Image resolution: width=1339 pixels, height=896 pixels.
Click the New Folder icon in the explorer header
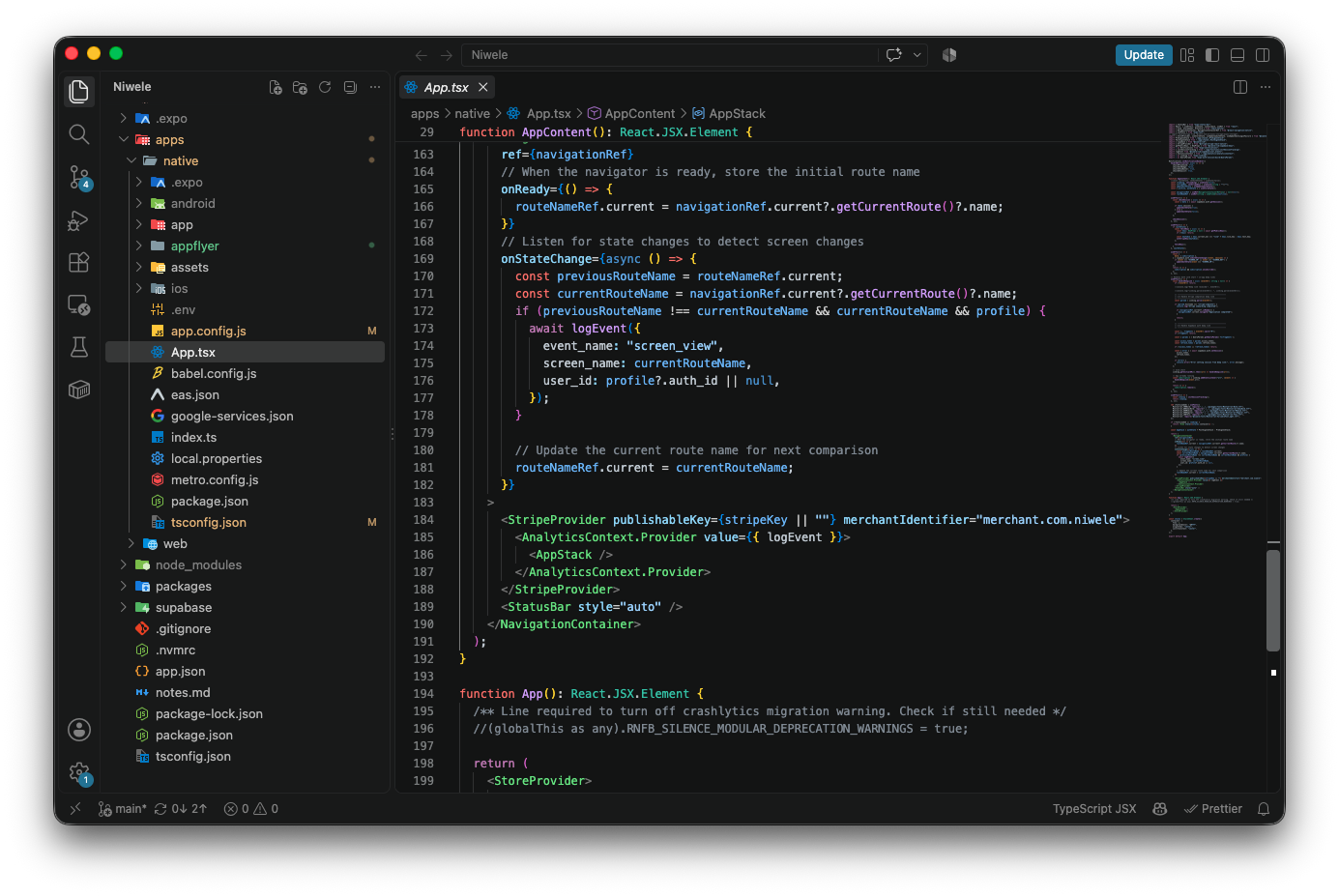click(300, 87)
